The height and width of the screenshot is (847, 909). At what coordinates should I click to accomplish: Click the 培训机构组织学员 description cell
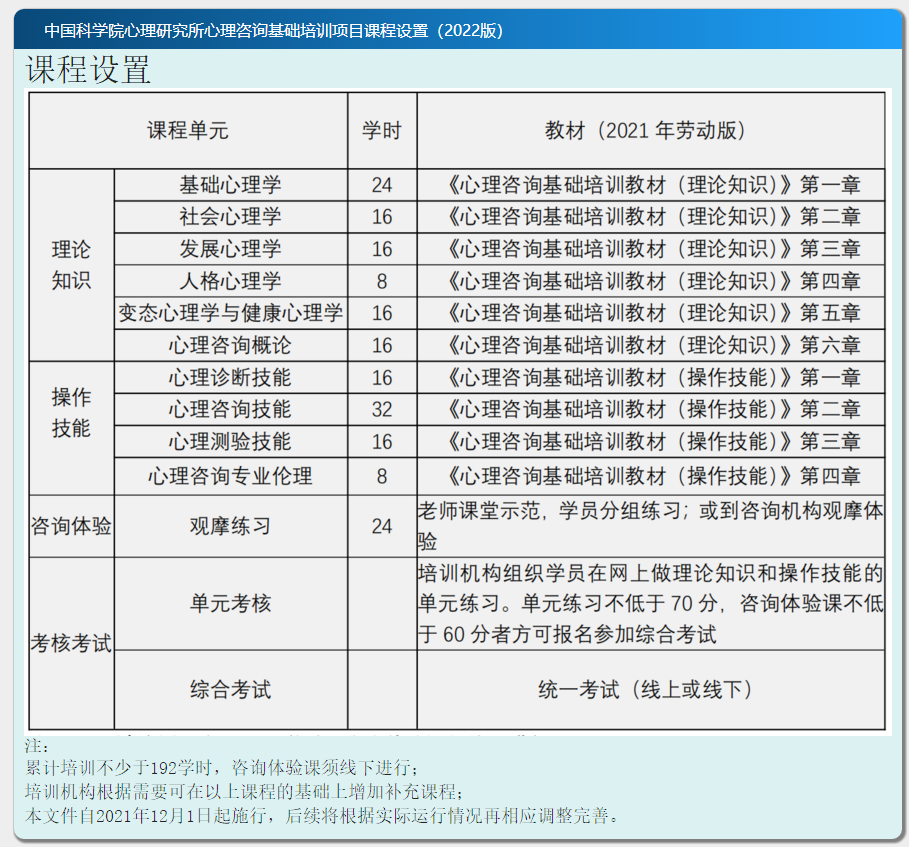tap(650, 604)
